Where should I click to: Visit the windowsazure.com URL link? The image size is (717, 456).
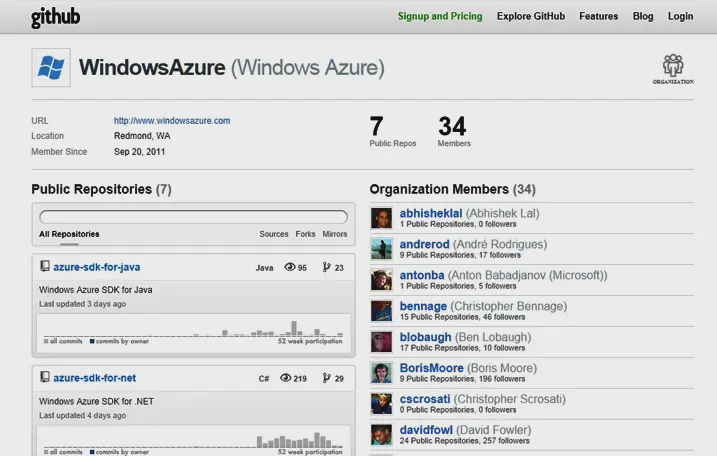171,121
